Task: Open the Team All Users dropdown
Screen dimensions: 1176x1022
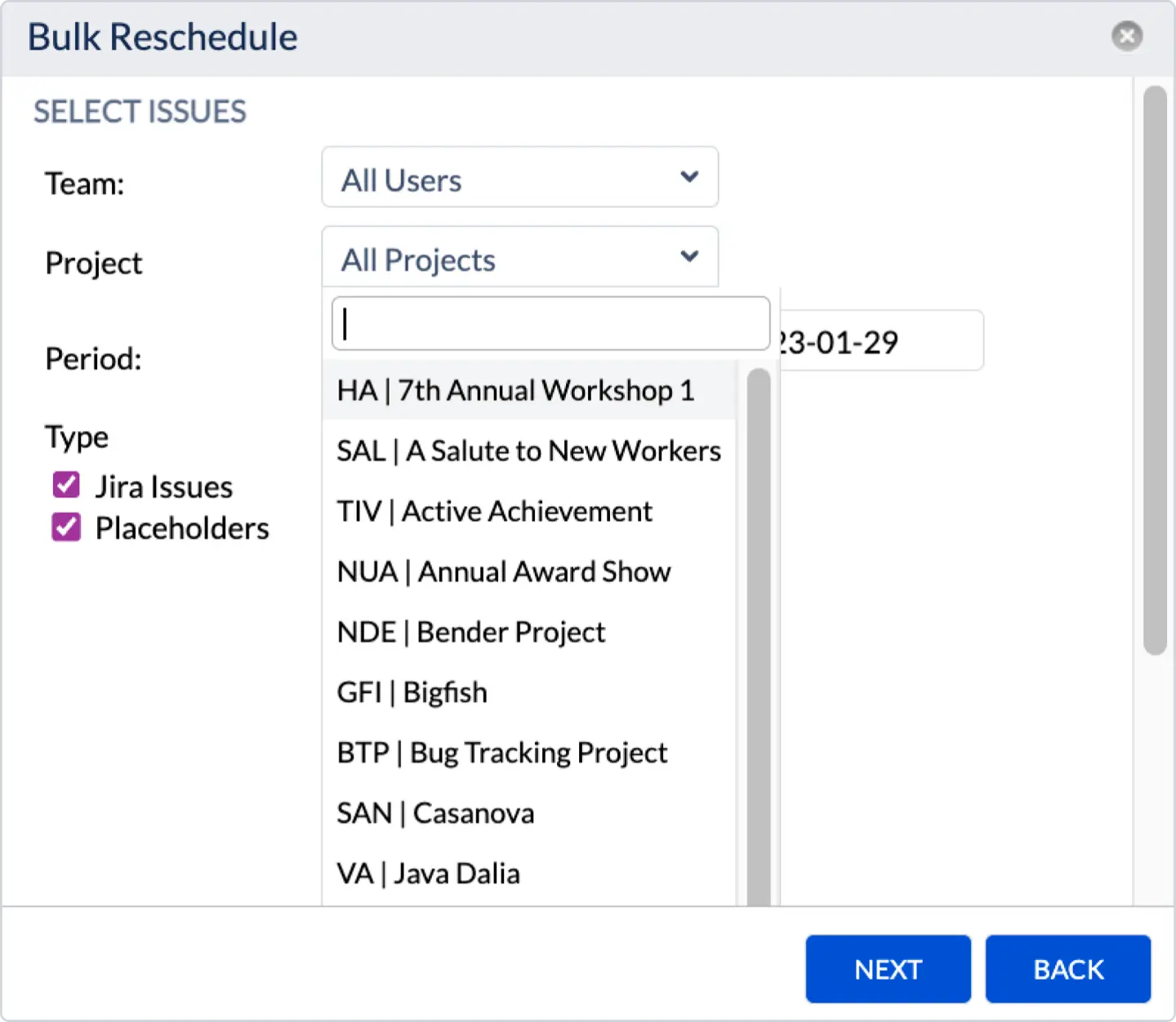Action: click(519, 178)
